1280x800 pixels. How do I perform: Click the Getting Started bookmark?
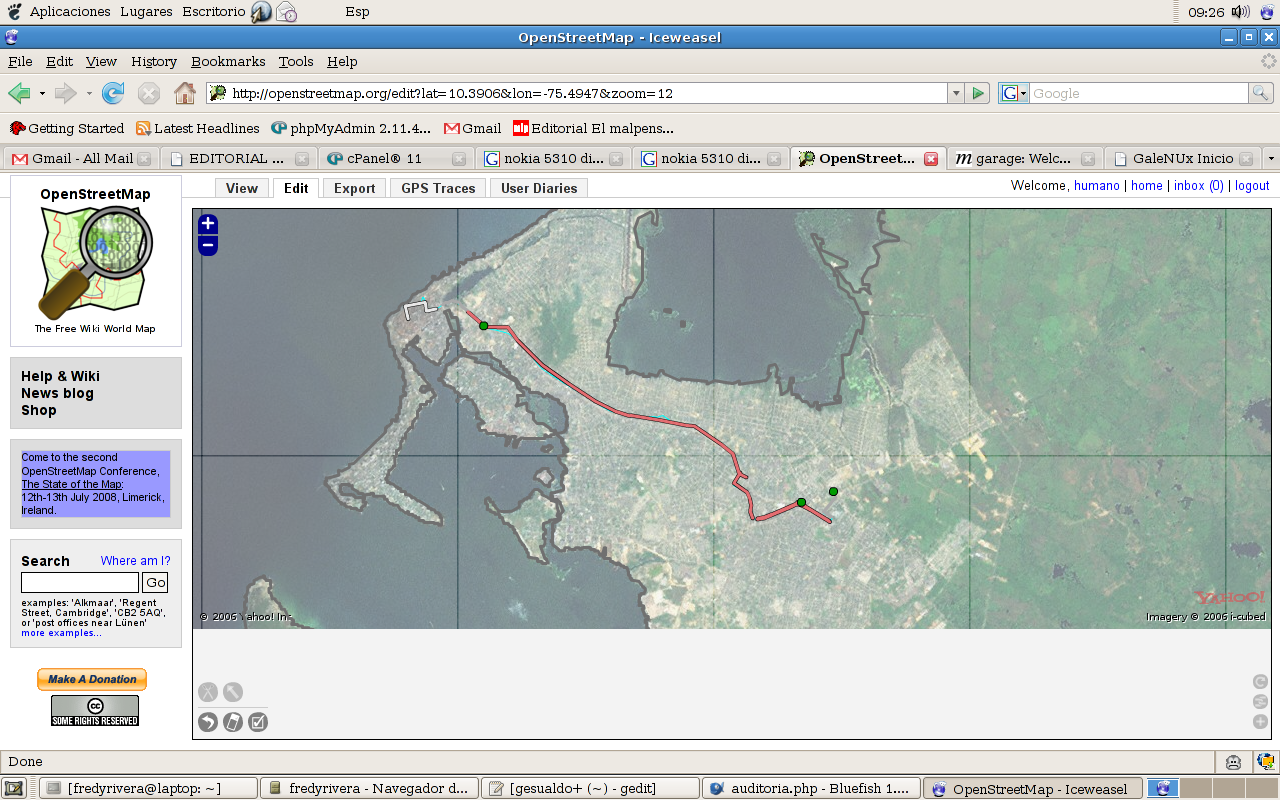[67, 128]
